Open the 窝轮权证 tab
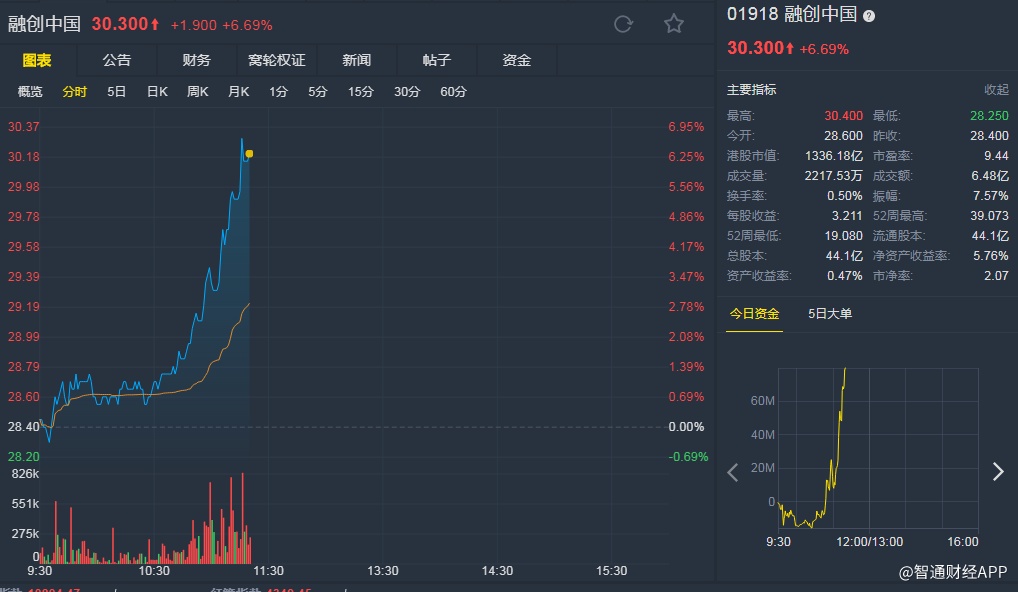Screen dimensions: 1018x592 277,60
